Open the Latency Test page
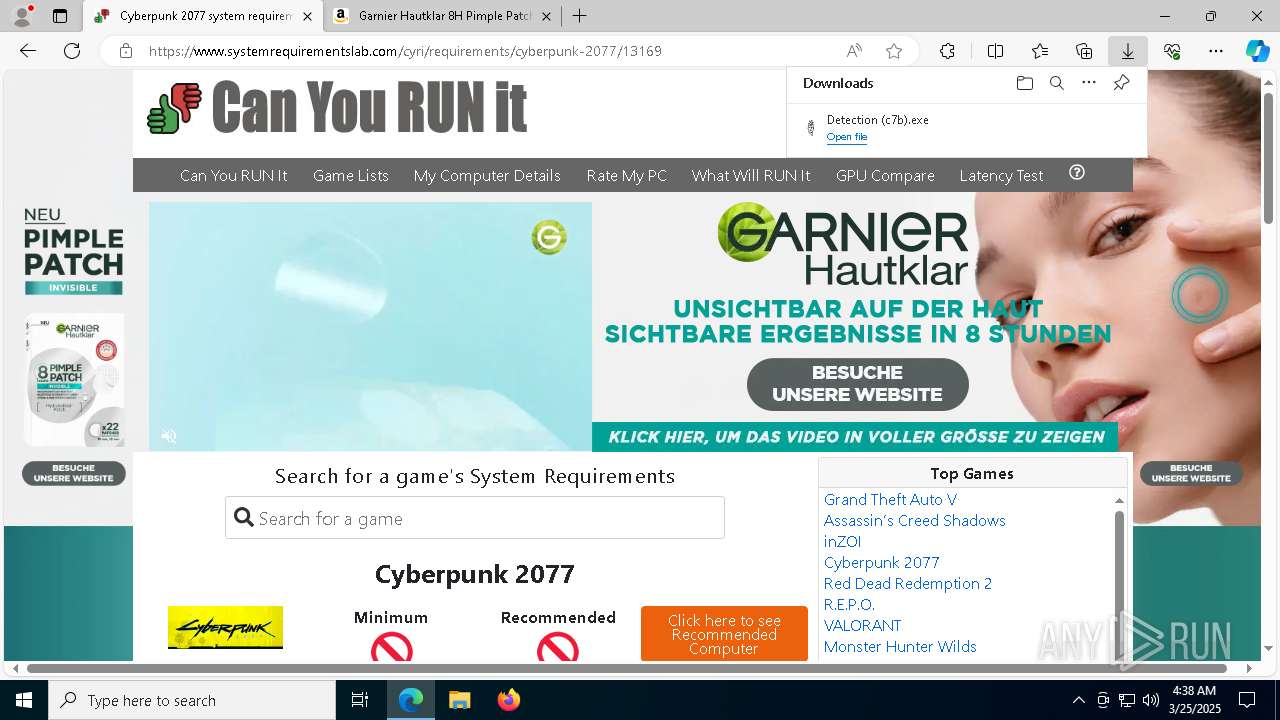Image resolution: width=1280 pixels, height=720 pixels. click(x=1001, y=175)
